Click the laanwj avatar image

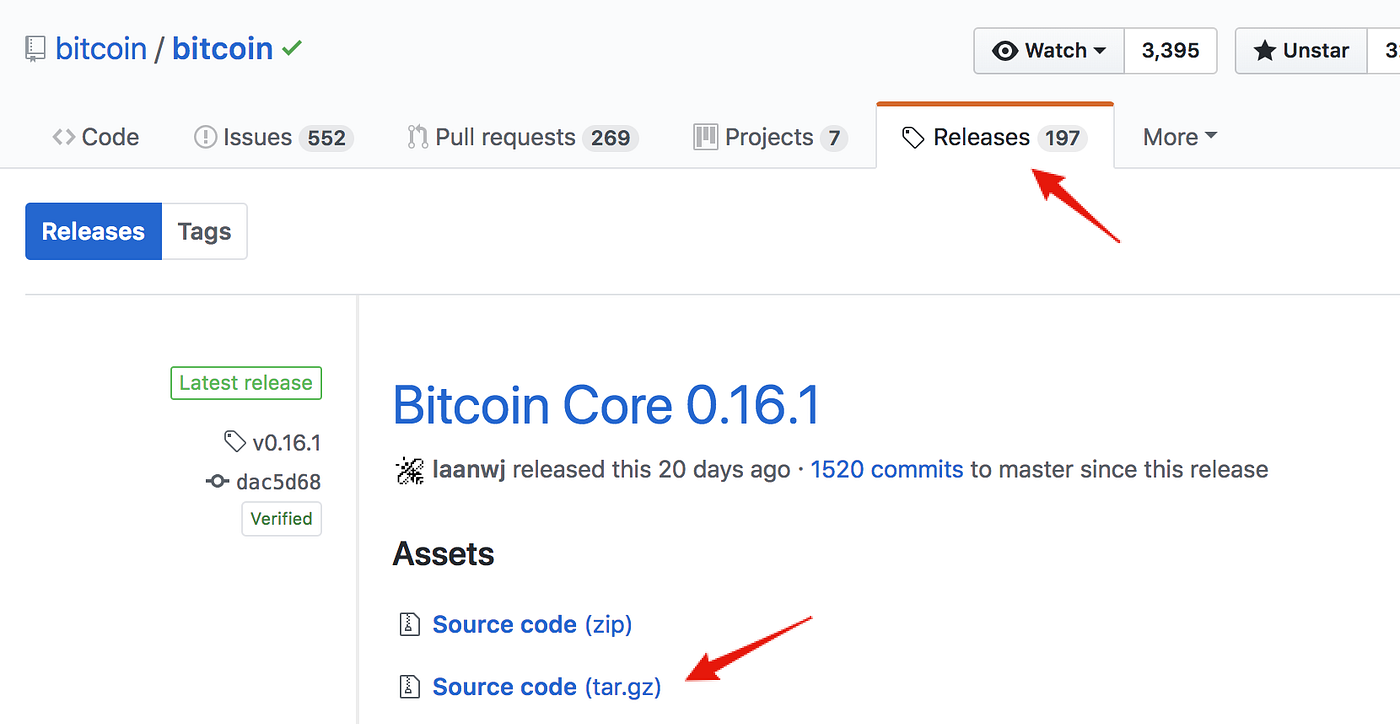tap(409, 469)
